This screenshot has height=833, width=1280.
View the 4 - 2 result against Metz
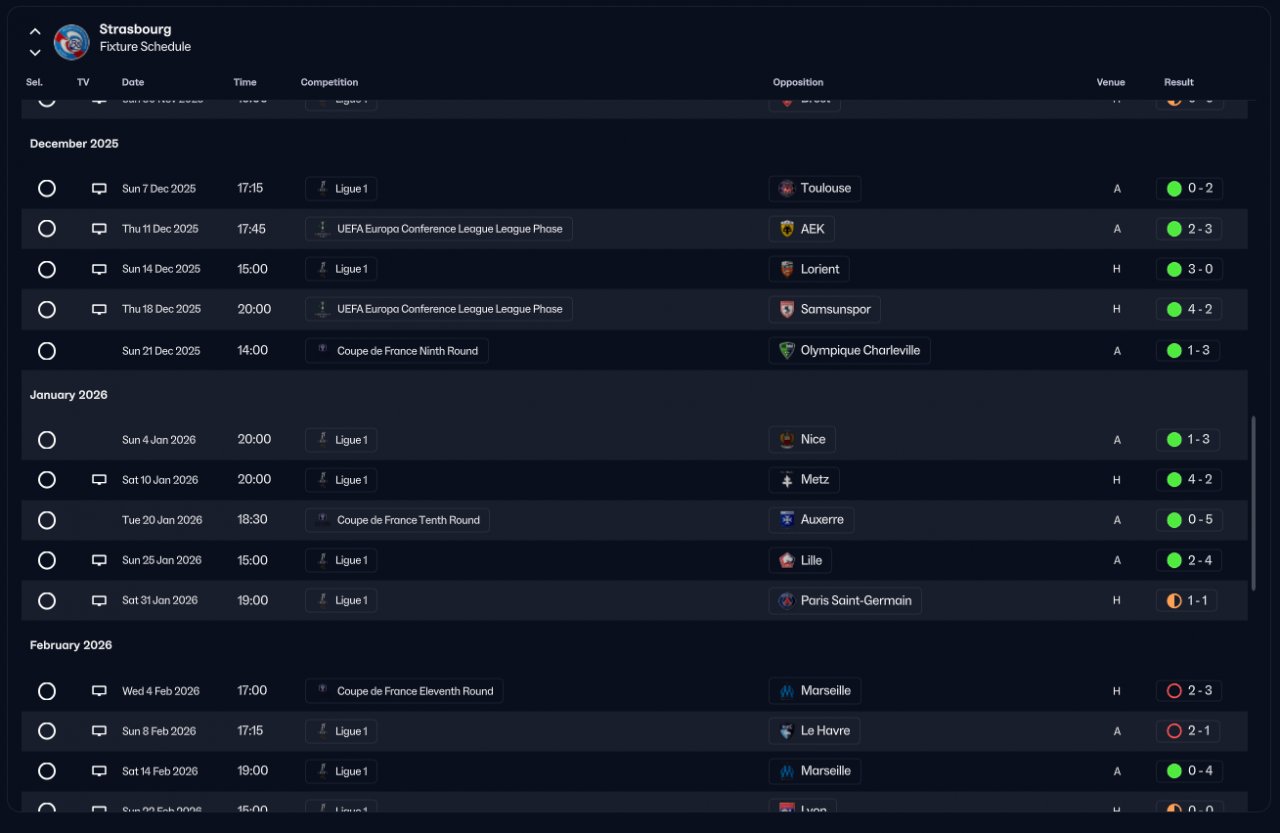[x=1188, y=480]
